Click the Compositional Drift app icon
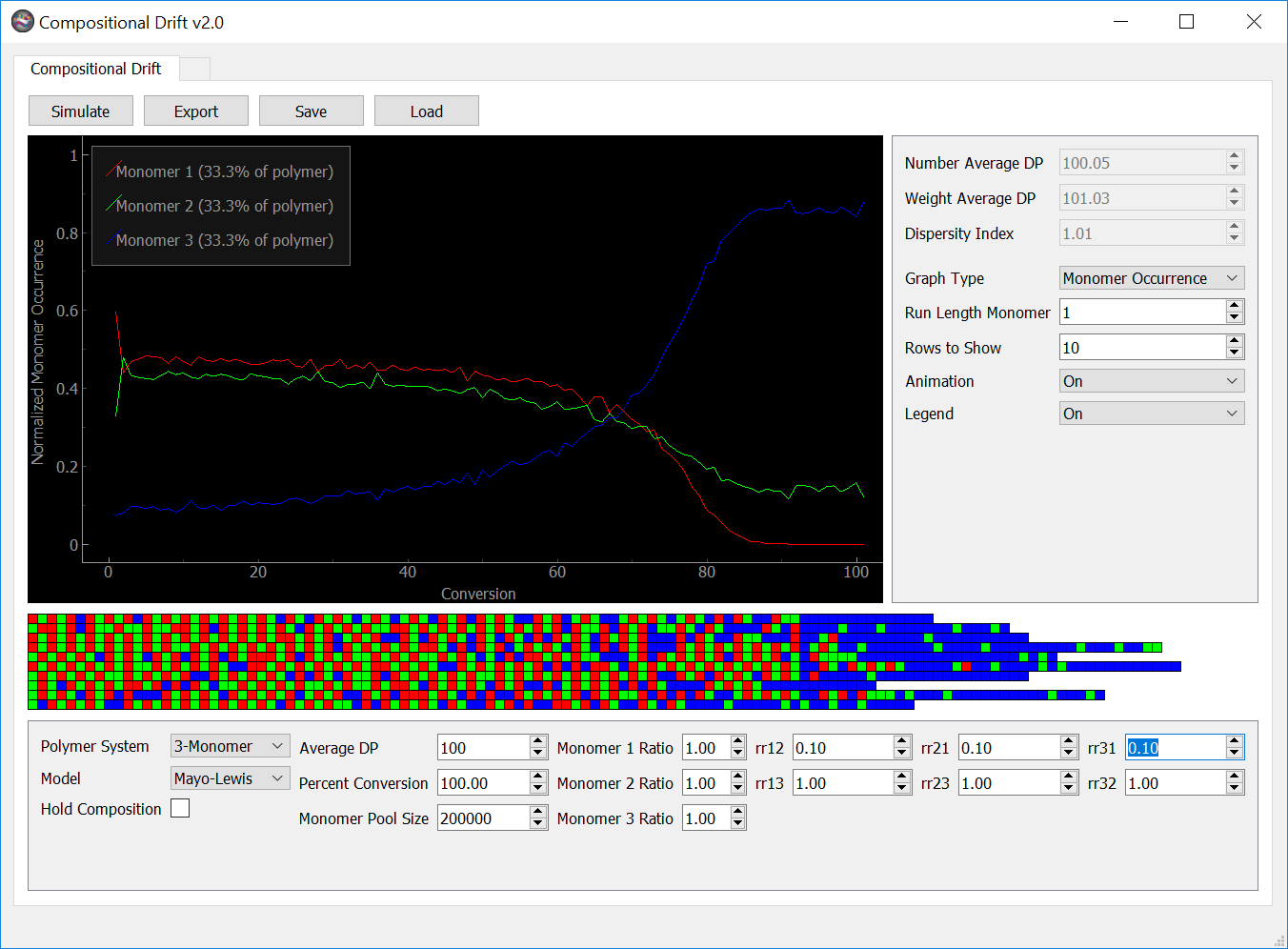The image size is (1288, 949). click(22, 22)
